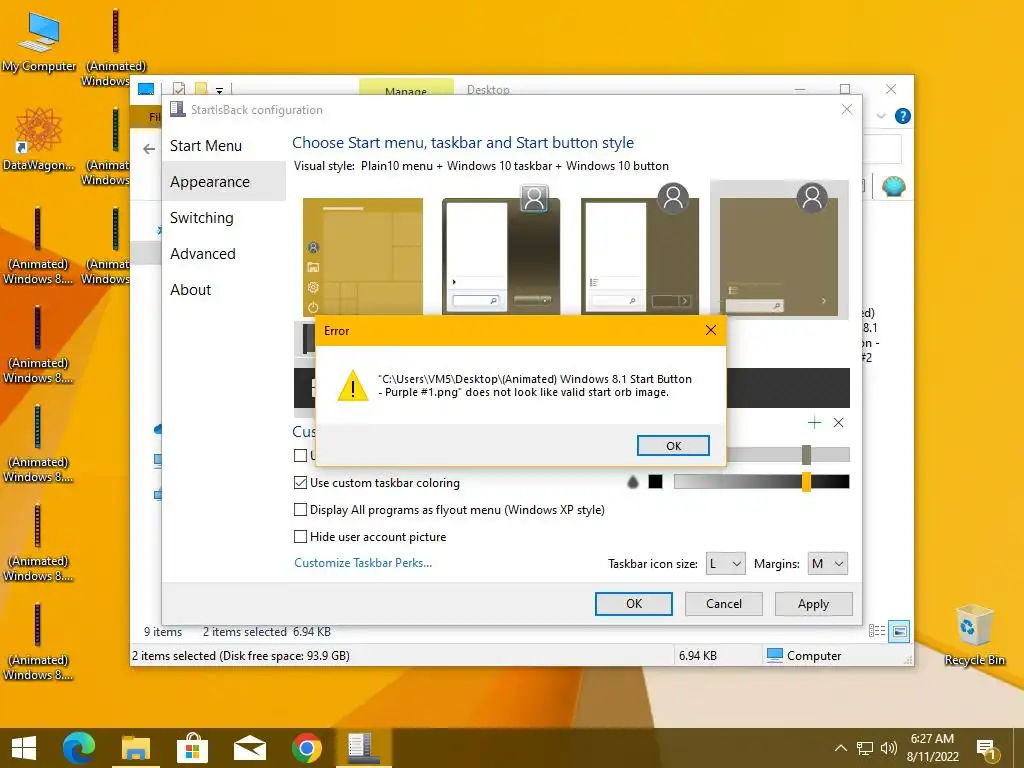Click the plus icon to add start button

tap(814, 423)
